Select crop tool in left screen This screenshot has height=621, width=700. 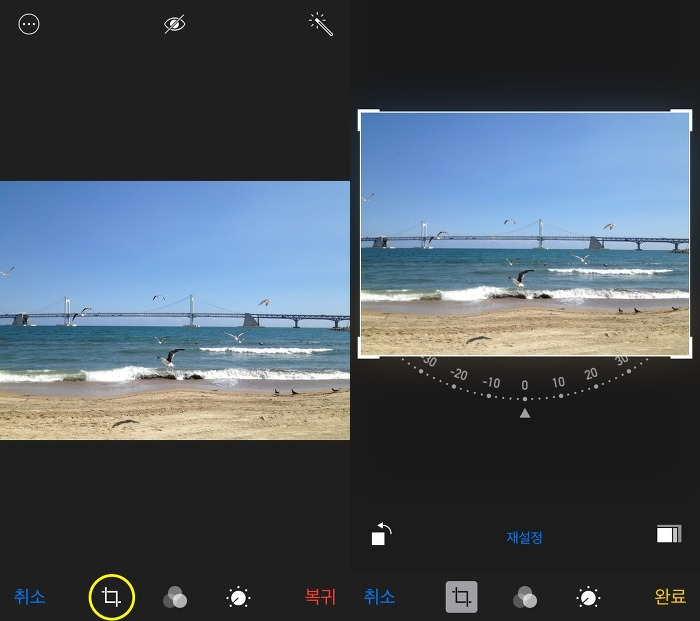[x=112, y=597]
